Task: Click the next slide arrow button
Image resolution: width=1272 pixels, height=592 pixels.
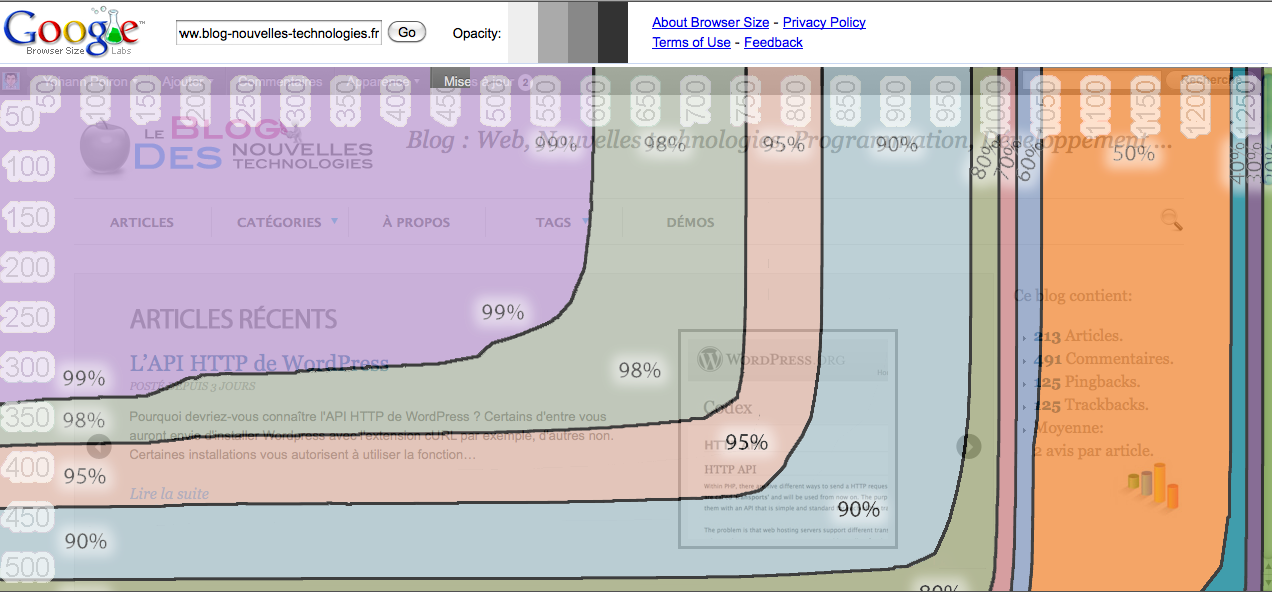Action: [969, 446]
